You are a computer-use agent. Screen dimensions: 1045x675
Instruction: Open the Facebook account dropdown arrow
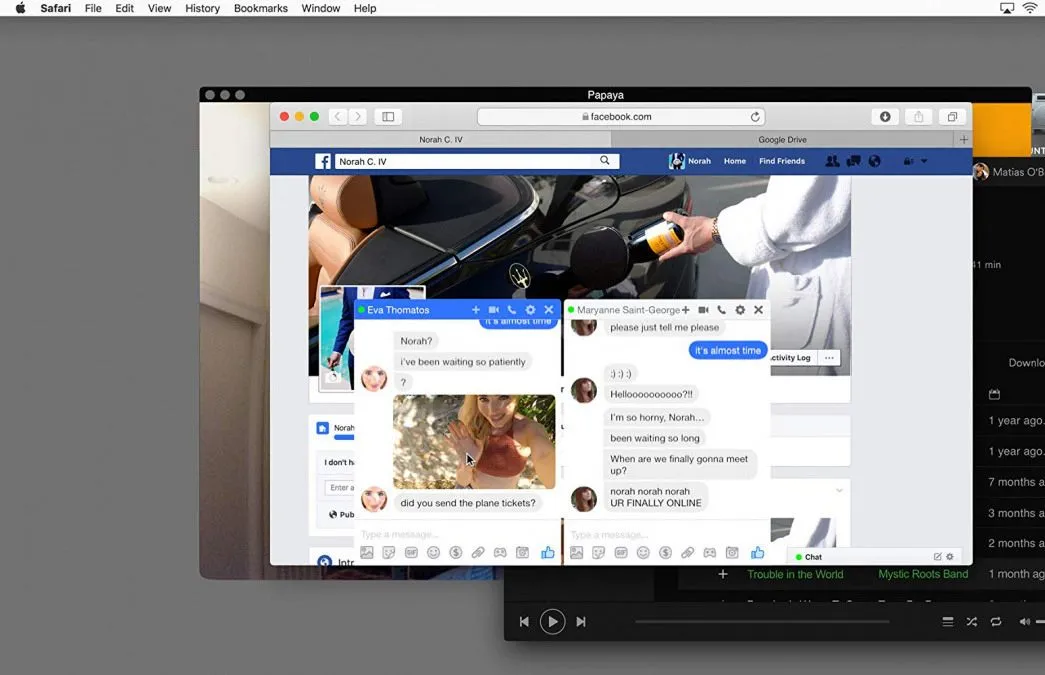(924, 161)
